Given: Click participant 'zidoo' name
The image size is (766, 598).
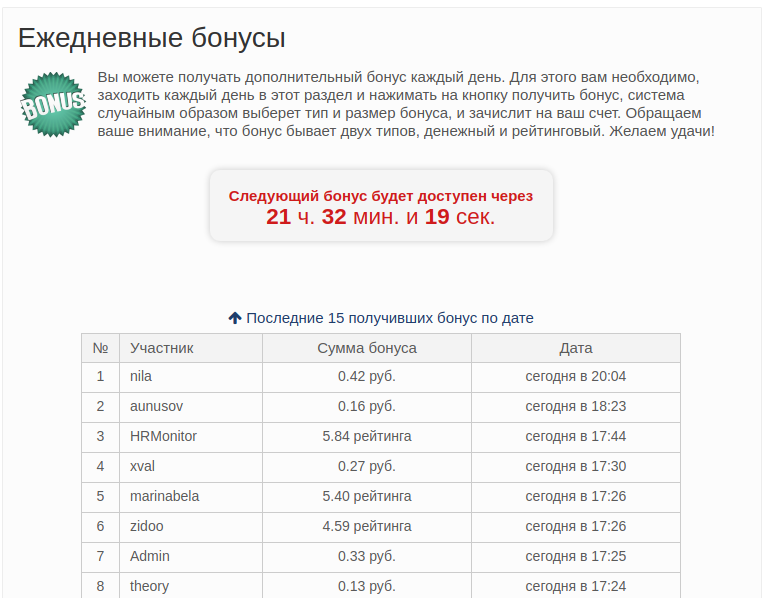Looking at the screenshot, I should (x=146, y=526).
